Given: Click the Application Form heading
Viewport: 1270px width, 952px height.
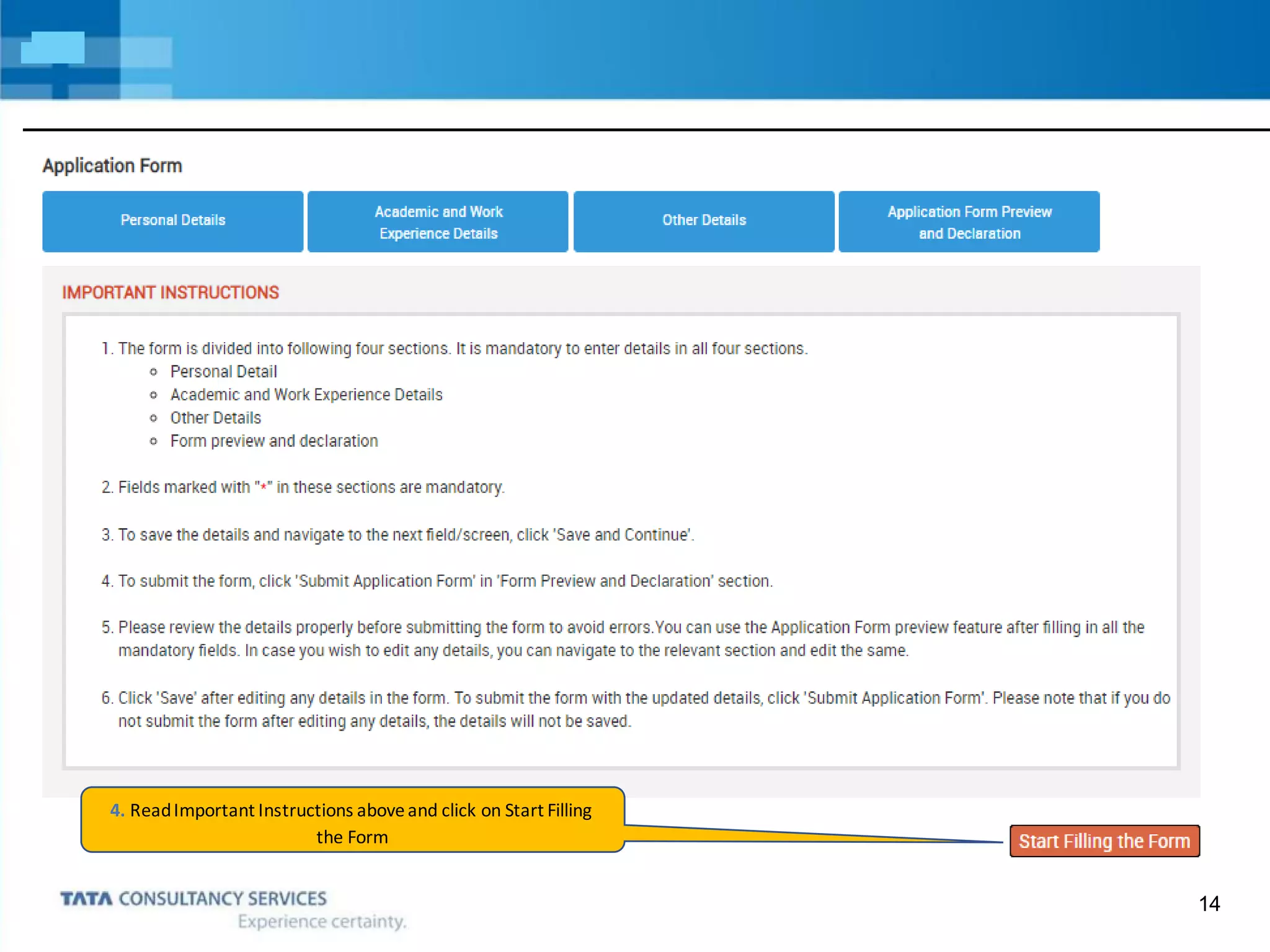Looking at the screenshot, I should pyautogui.click(x=112, y=166).
